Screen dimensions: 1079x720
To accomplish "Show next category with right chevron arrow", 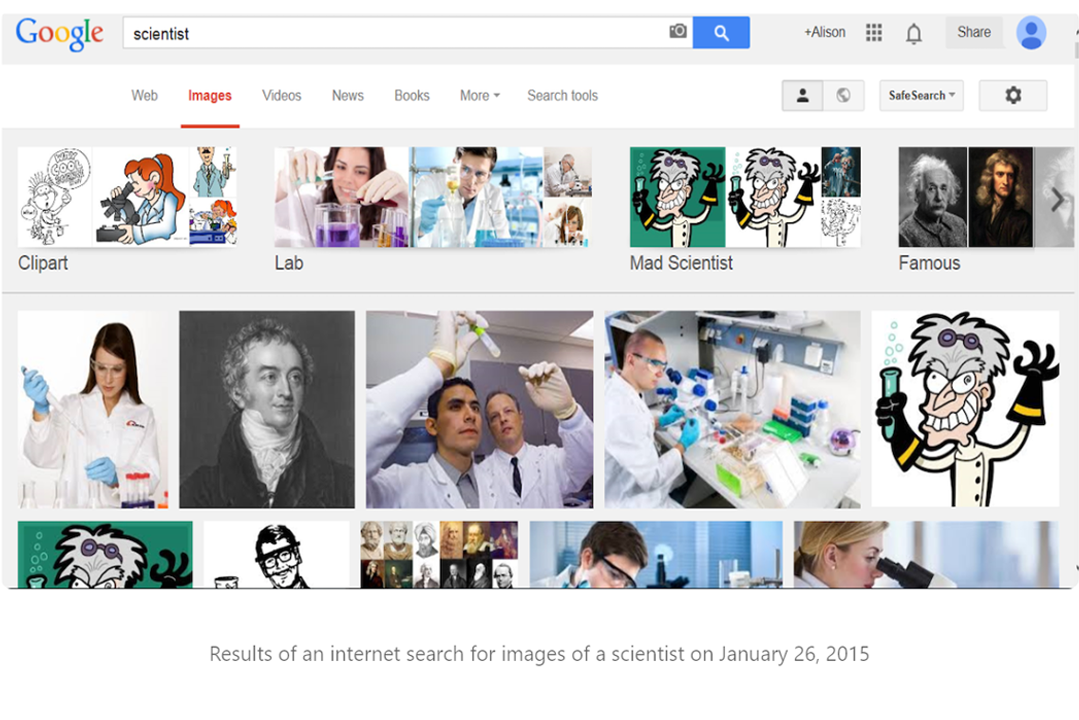I will (1057, 200).
